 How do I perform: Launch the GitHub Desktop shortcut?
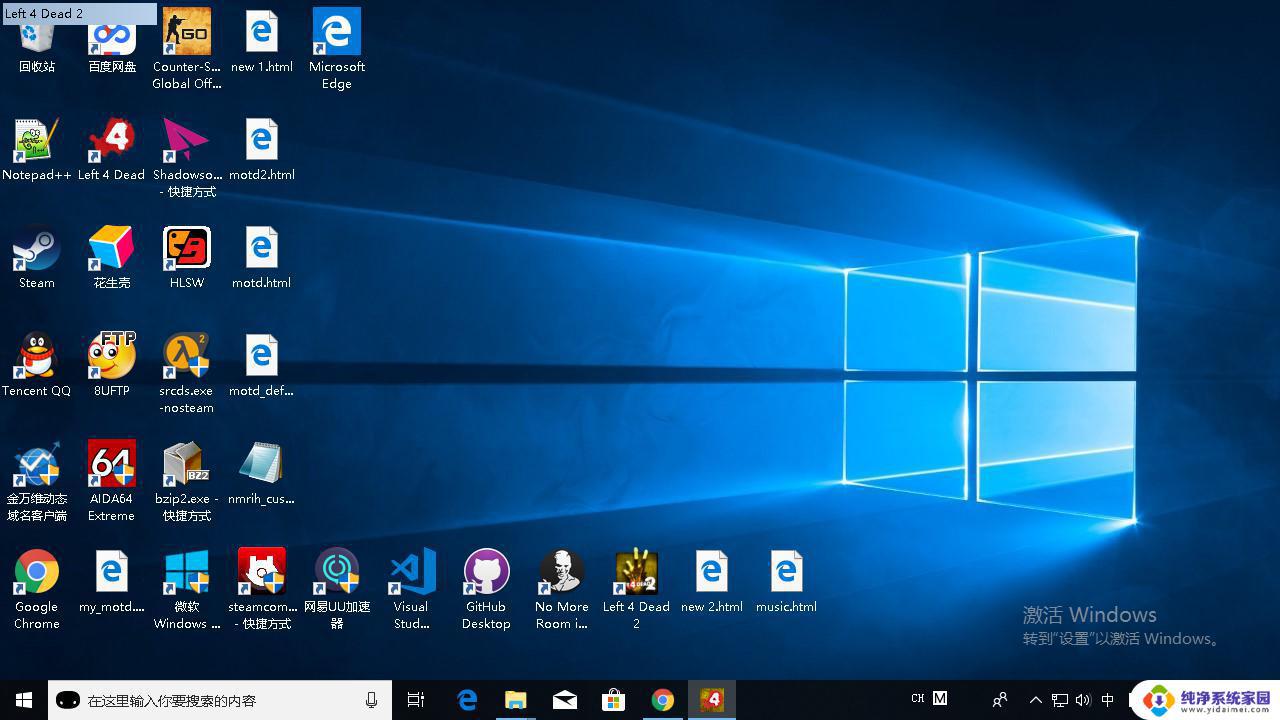click(x=487, y=589)
